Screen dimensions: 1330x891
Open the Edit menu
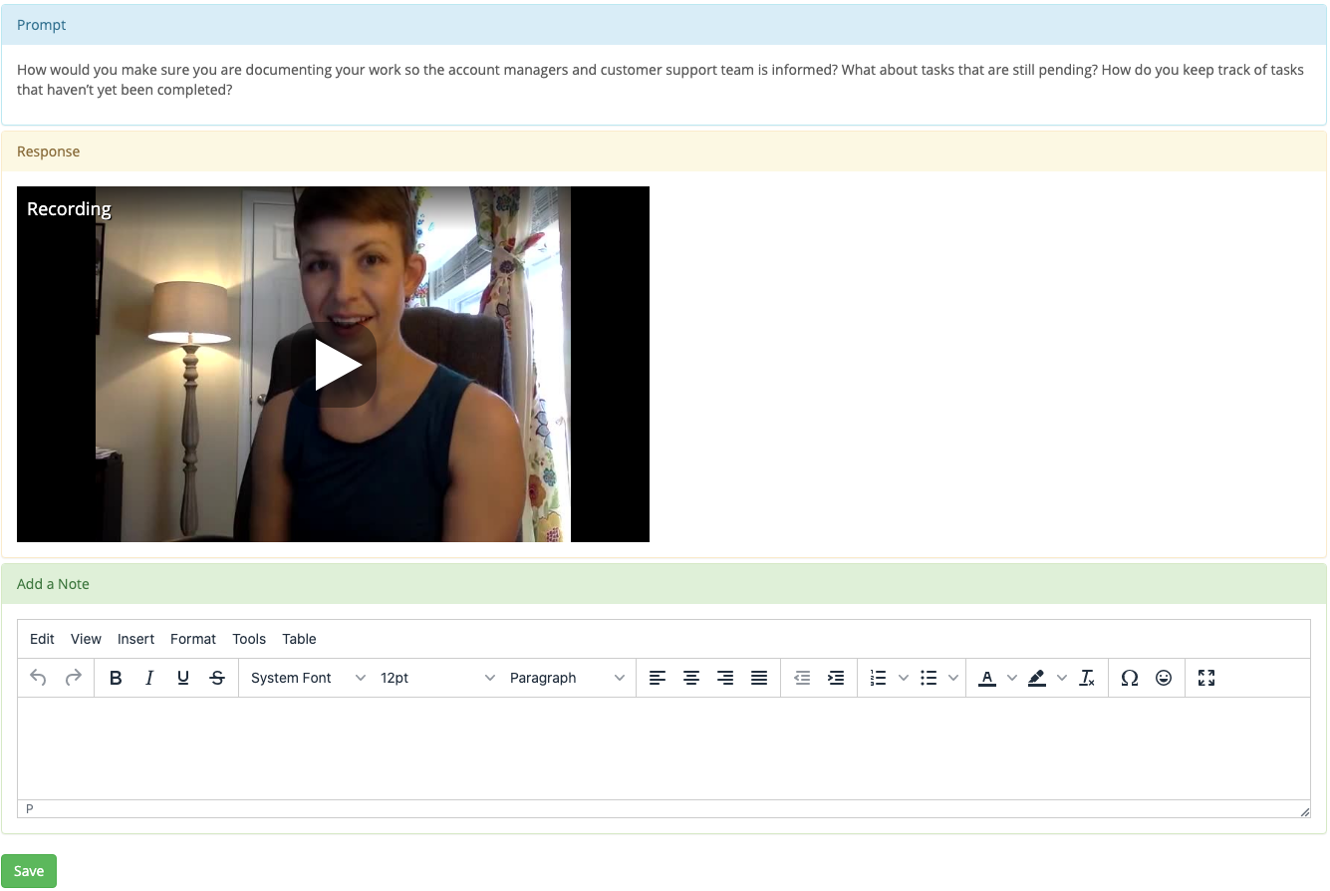42,639
